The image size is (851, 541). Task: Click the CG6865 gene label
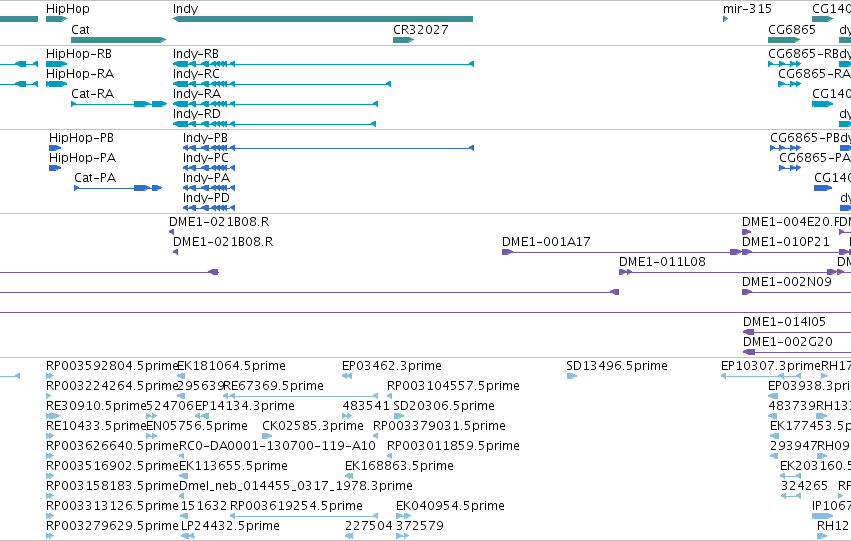(x=792, y=30)
